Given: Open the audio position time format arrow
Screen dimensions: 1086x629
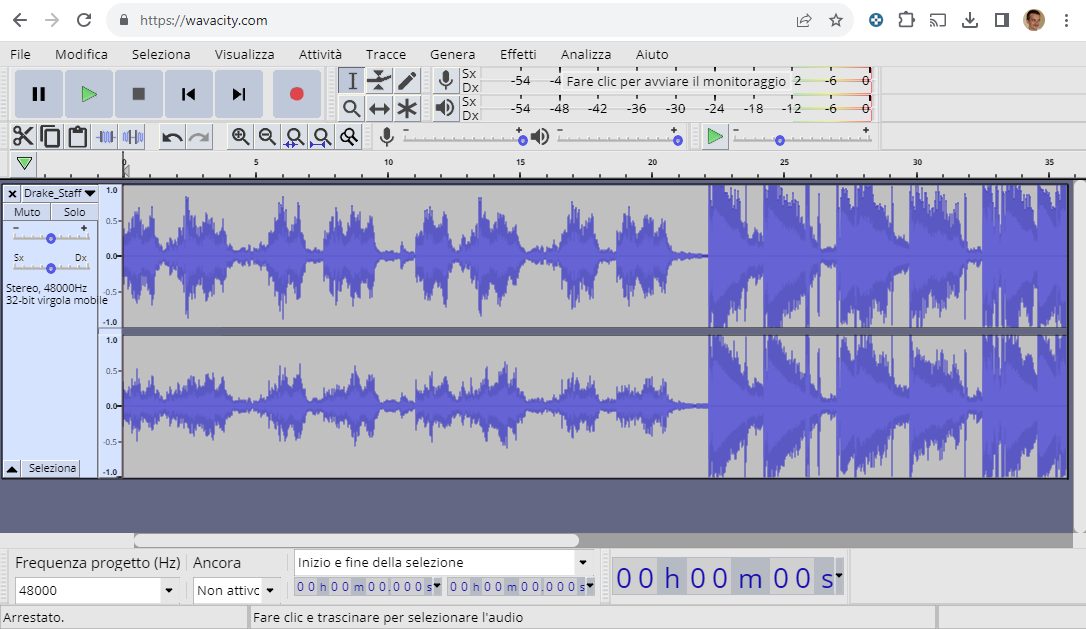Looking at the screenshot, I should pos(839,576).
